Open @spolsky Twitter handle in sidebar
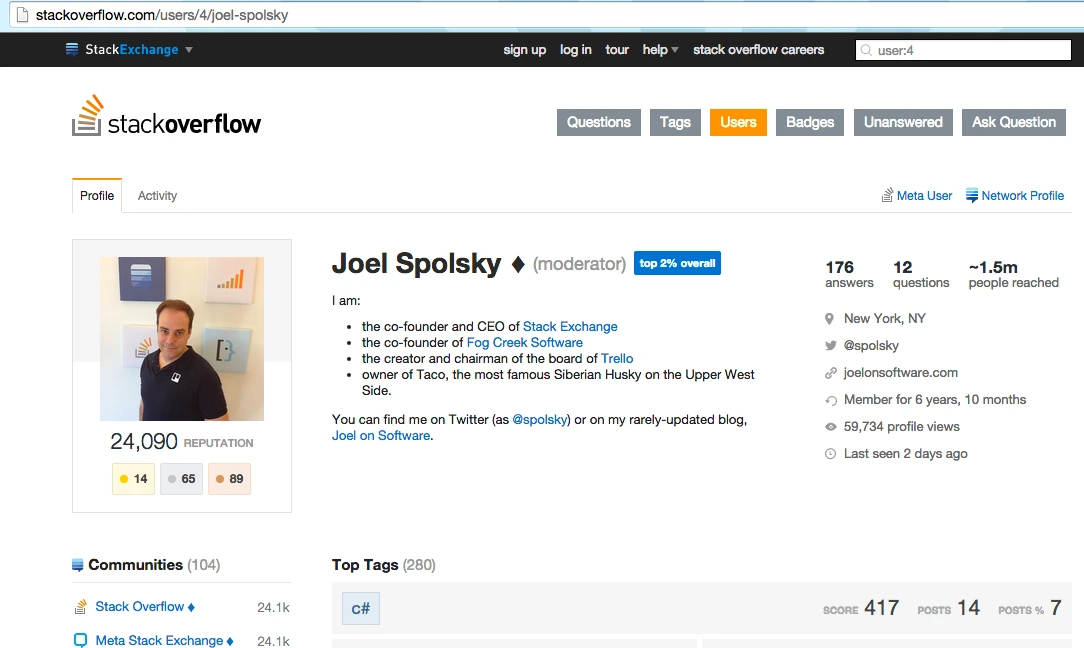Screen dimensions: 1084x648 pos(871,346)
